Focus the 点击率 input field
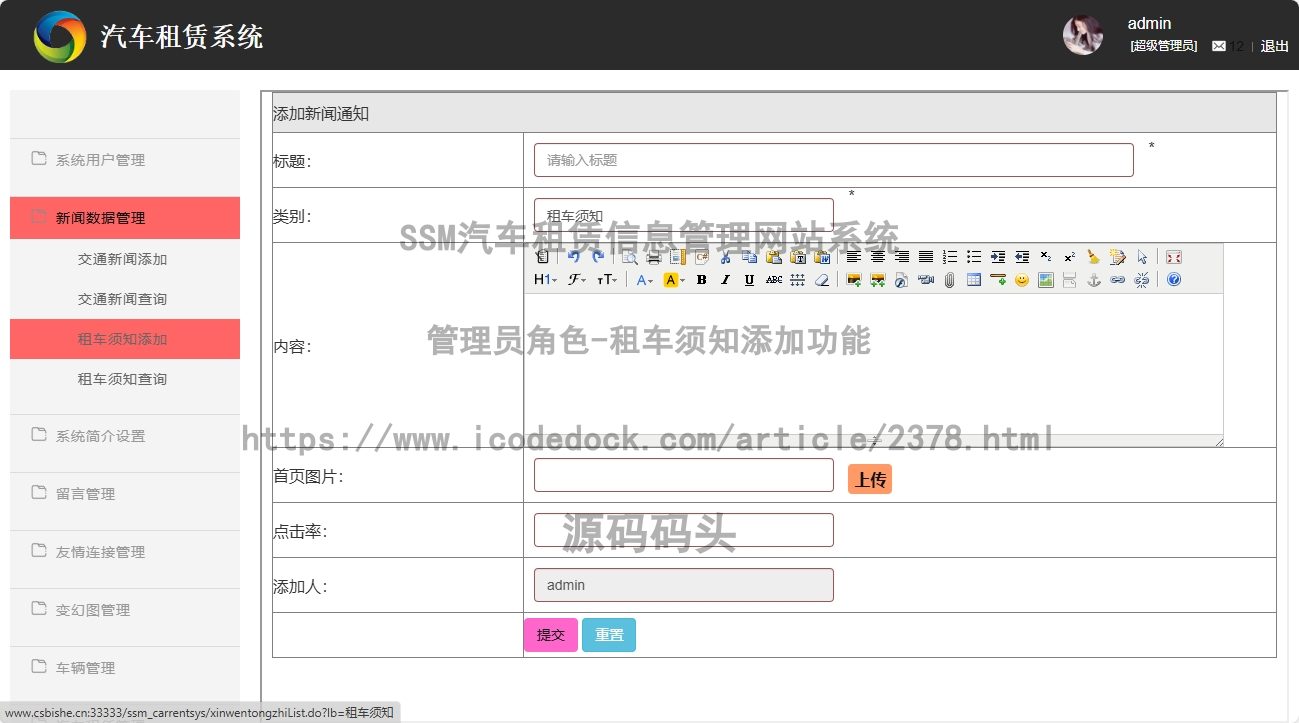 [x=684, y=530]
